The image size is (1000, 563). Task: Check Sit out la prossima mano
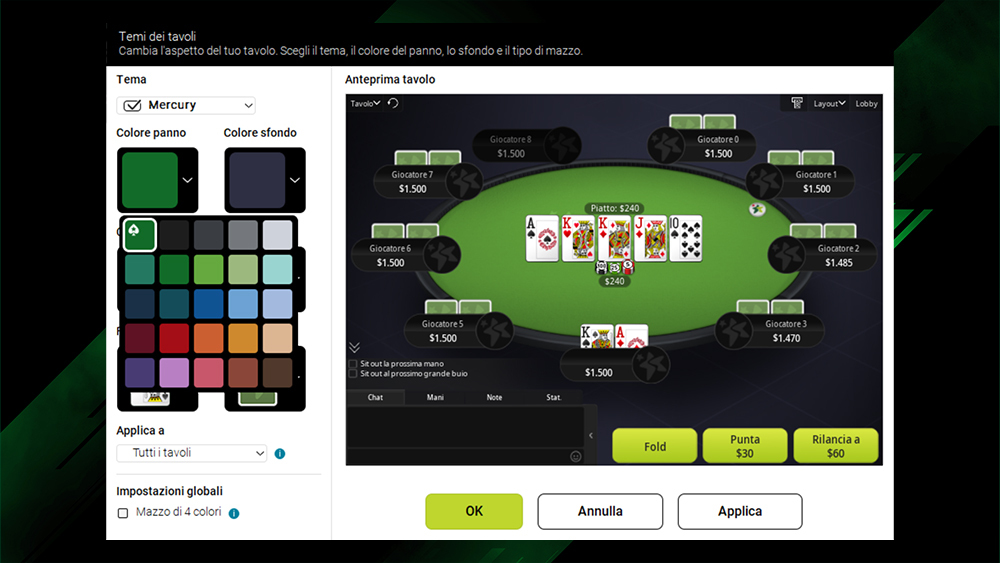coord(353,363)
